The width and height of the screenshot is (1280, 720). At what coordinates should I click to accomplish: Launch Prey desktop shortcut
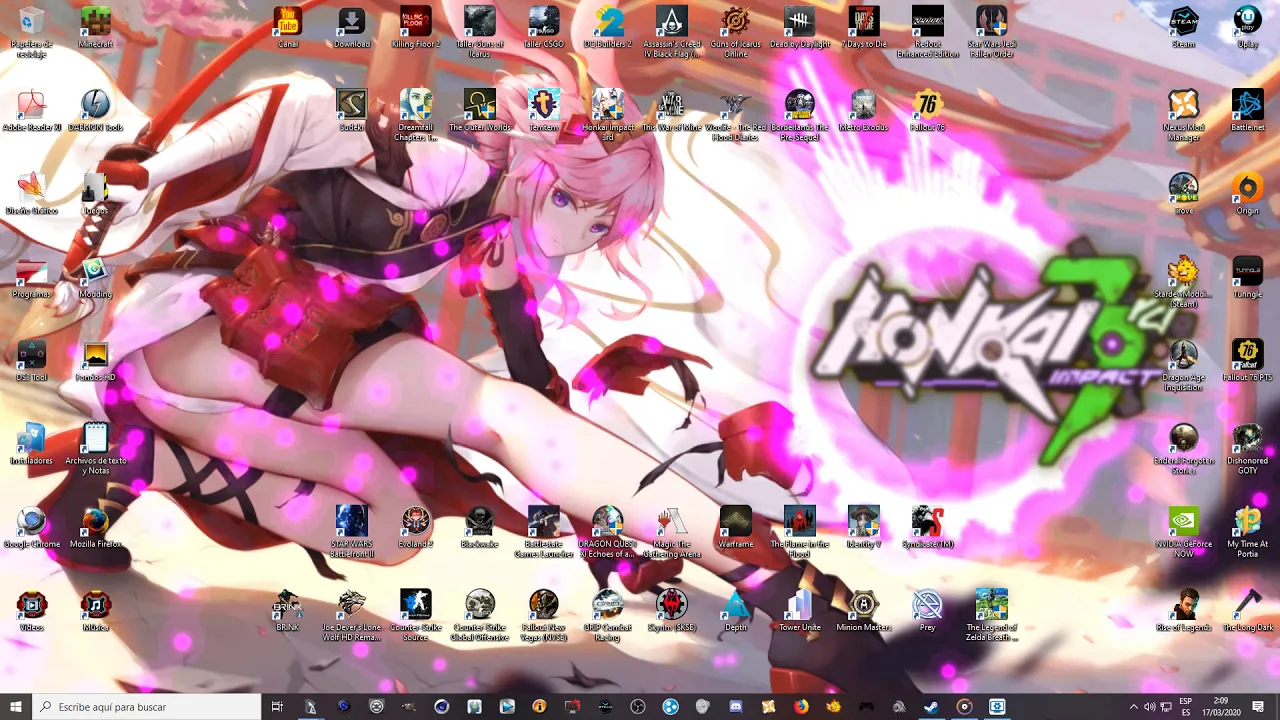coord(928,609)
